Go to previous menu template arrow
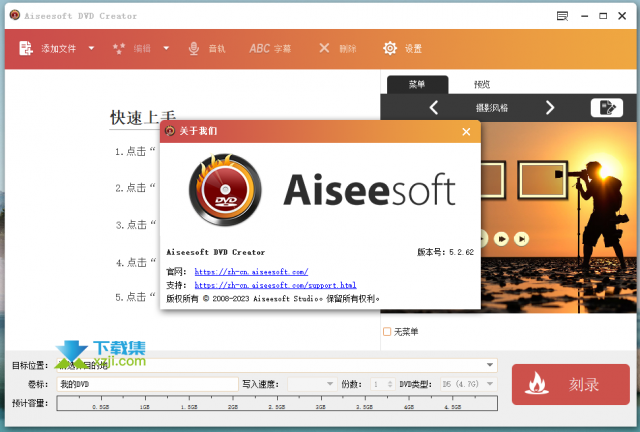 434,108
